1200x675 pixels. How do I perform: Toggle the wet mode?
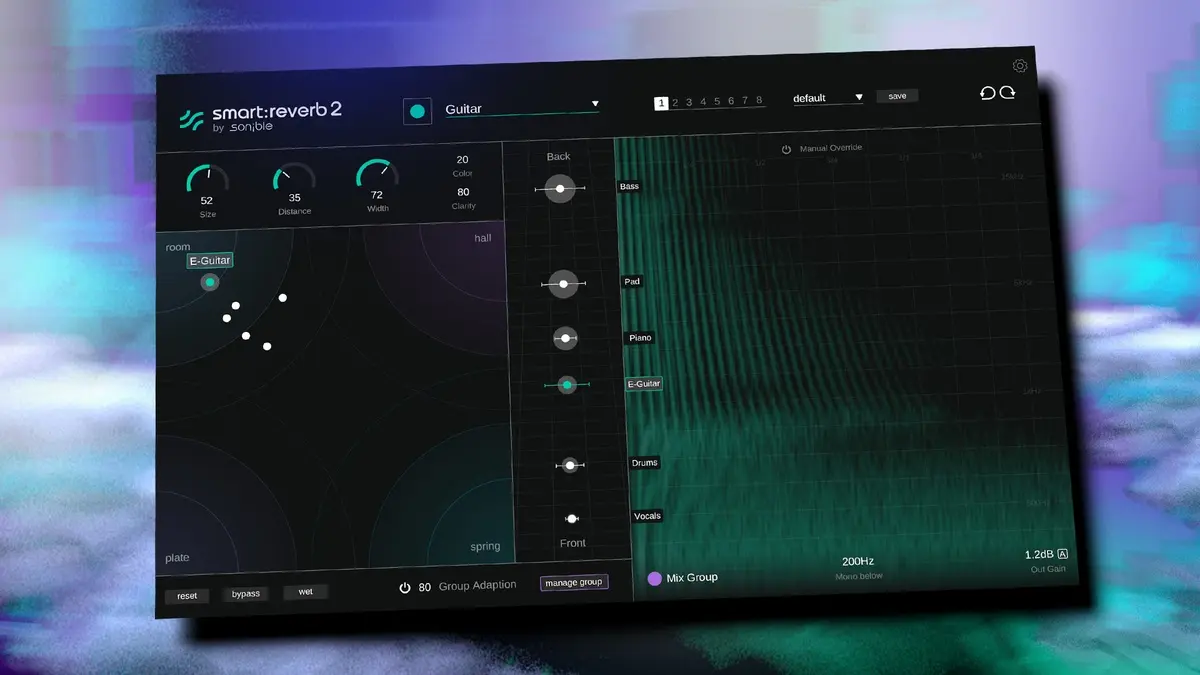(x=305, y=591)
